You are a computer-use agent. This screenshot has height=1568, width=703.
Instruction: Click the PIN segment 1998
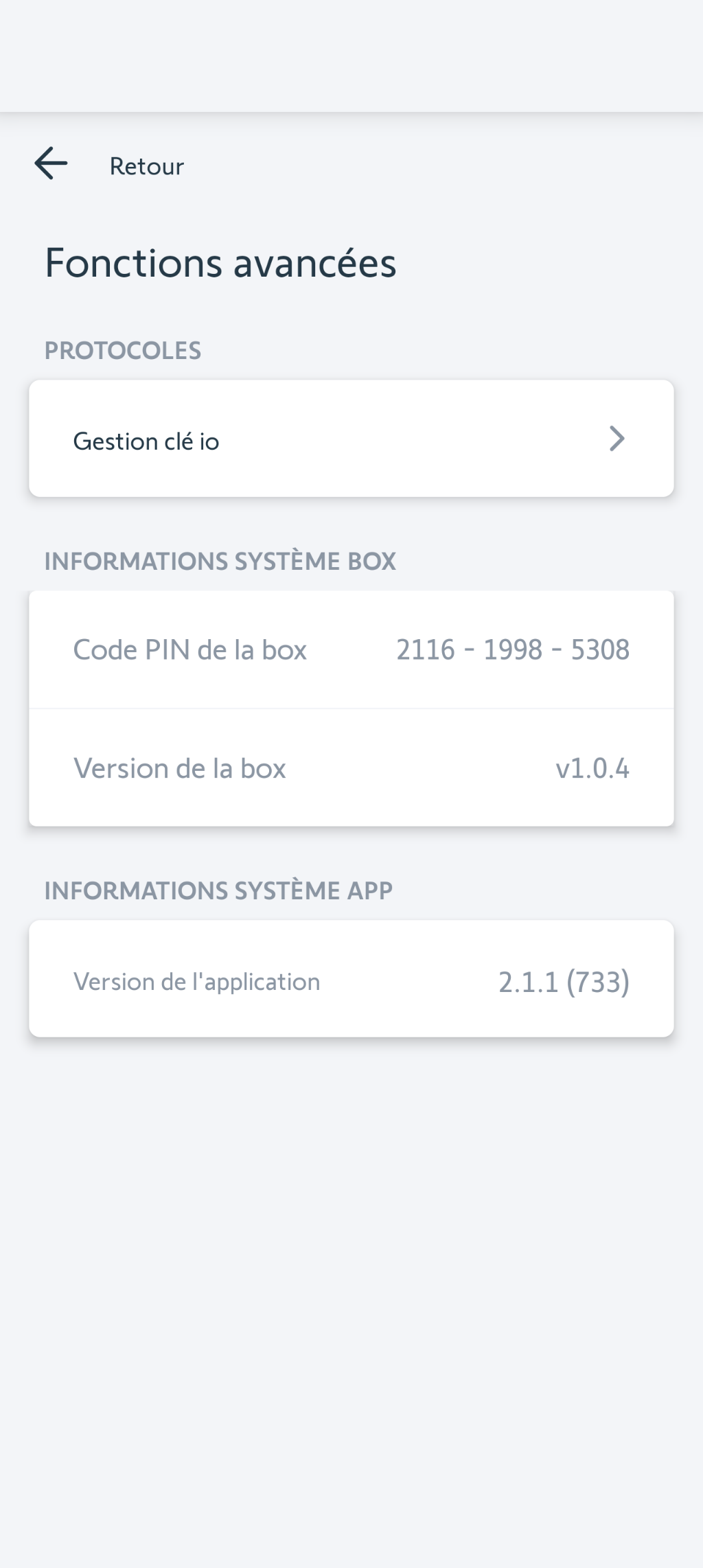[x=513, y=649]
